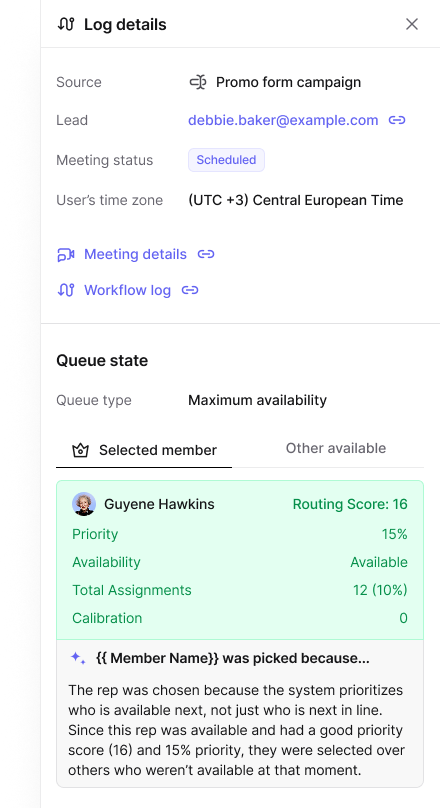Click the link icon next to lead email

point(397,120)
